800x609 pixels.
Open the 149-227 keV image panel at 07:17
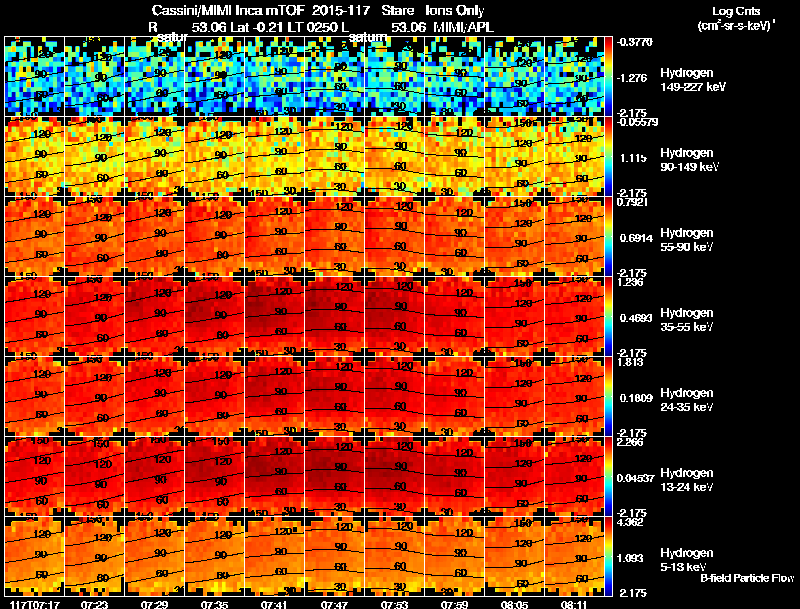tap(34, 76)
